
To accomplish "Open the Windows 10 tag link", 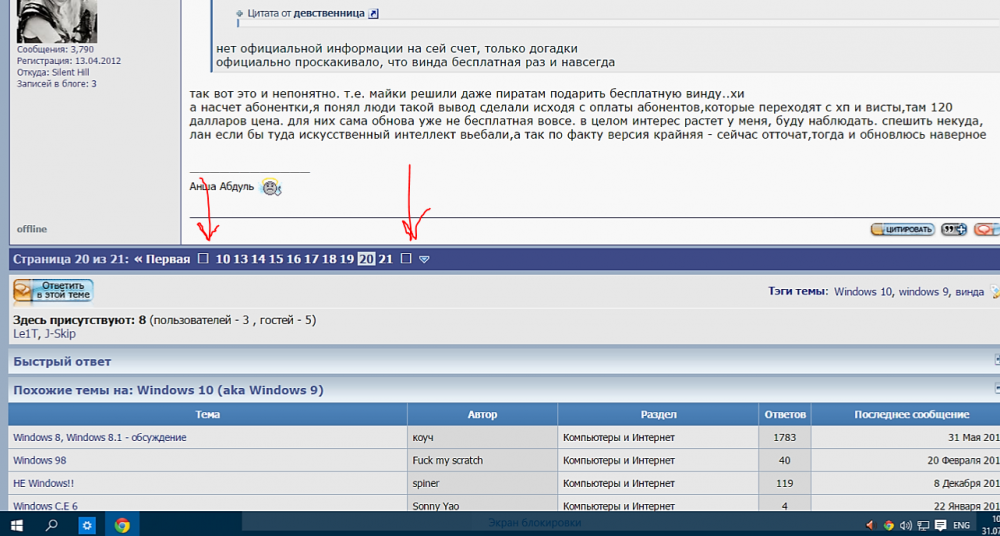I will tap(863, 292).
